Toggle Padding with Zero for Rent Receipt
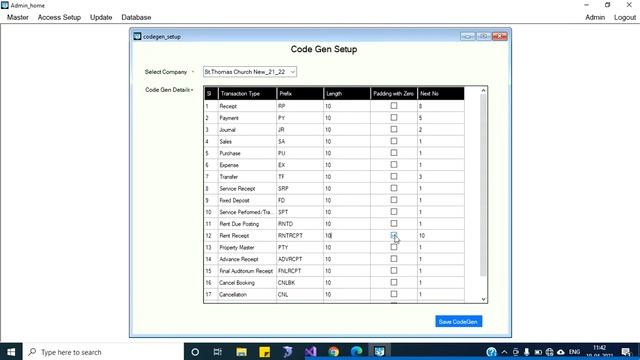This screenshot has width=640, height=360. pos(394,235)
